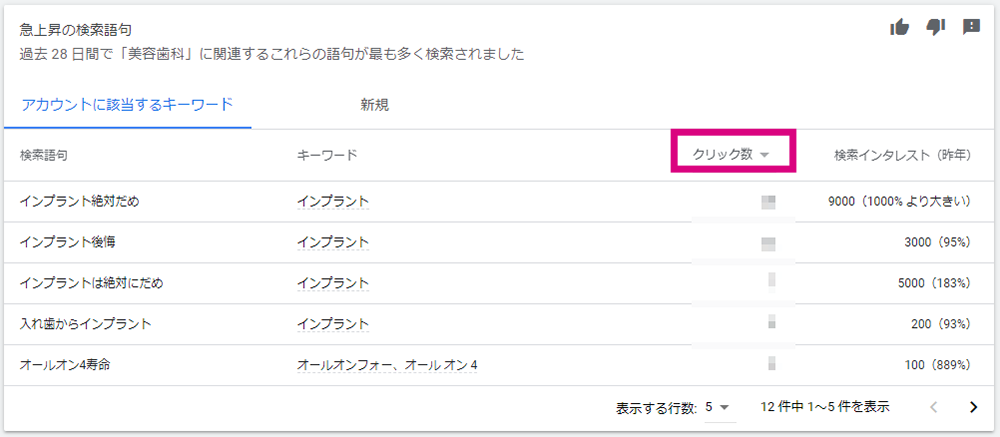Sort by クリック数 column arrow
The height and width of the screenshot is (437, 1000).
coord(765,155)
